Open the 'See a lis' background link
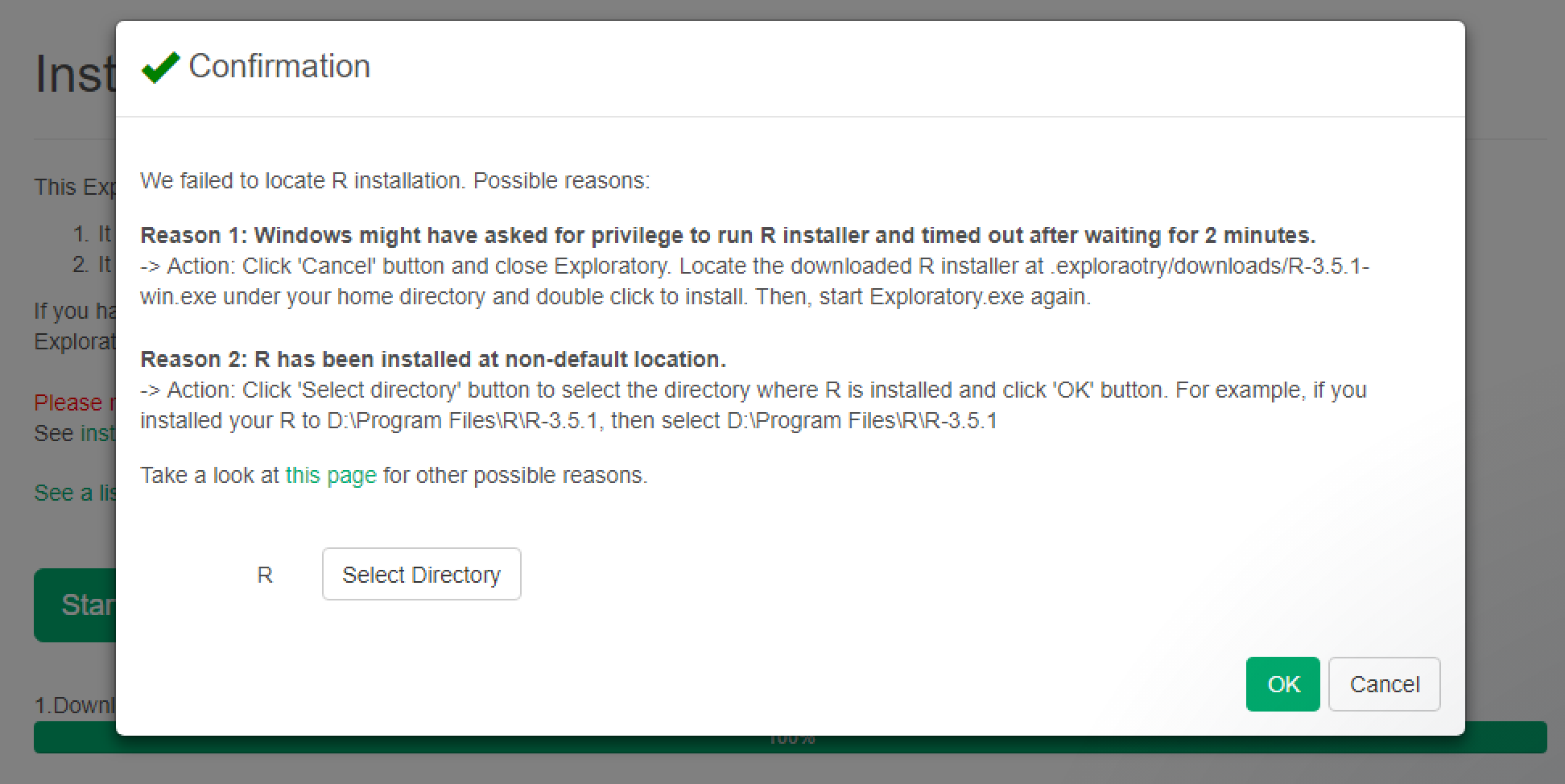The width and height of the screenshot is (1565, 784). 74,493
